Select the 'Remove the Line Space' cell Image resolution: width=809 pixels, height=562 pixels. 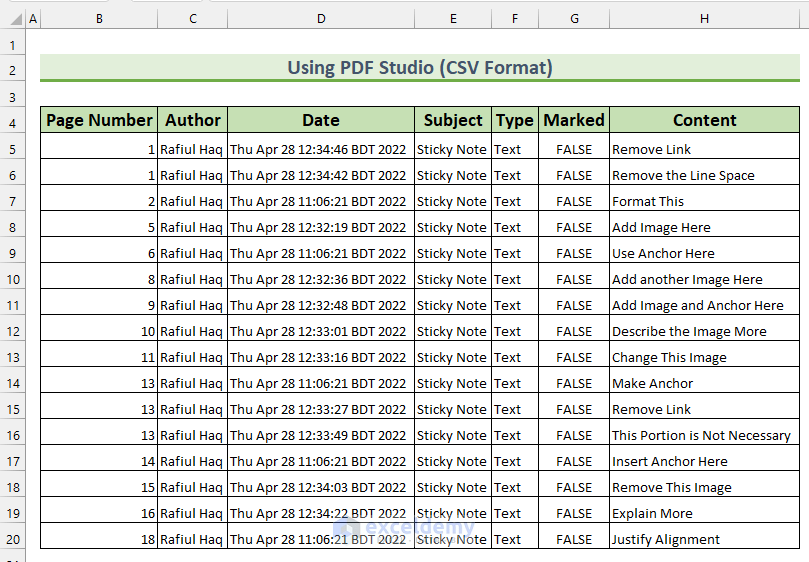pos(684,175)
